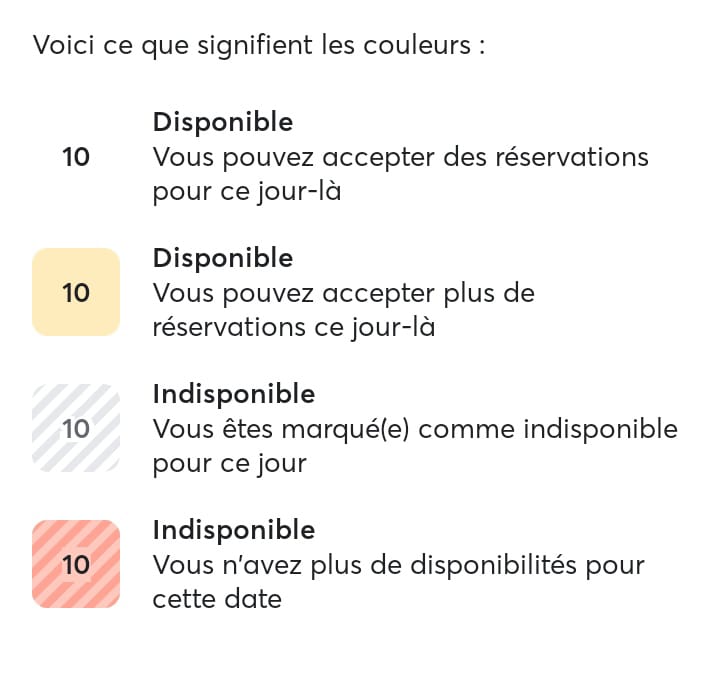Click the number 10 inside yellow square
Screen dimensions: 720x689
(76, 293)
